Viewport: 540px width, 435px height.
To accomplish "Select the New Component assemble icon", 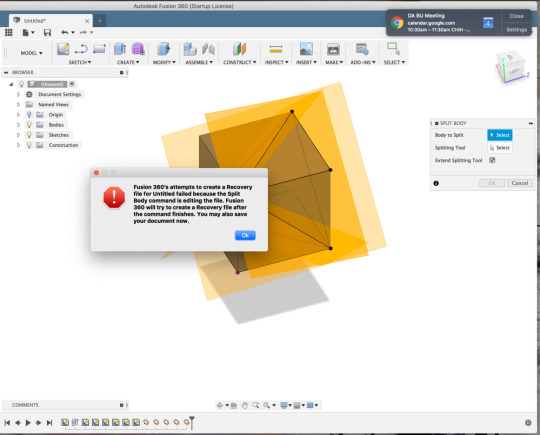I will (x=190, y=49).
